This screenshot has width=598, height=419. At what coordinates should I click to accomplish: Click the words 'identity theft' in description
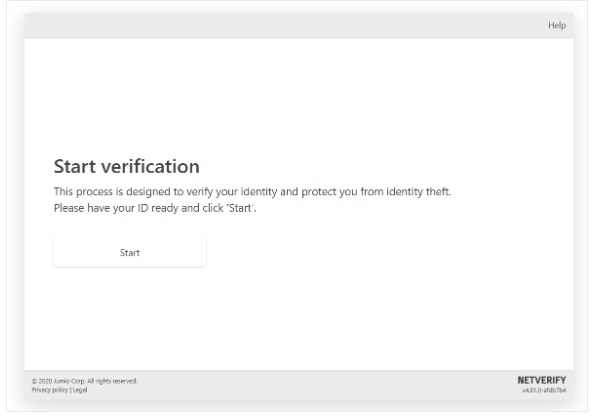[418, 191]
